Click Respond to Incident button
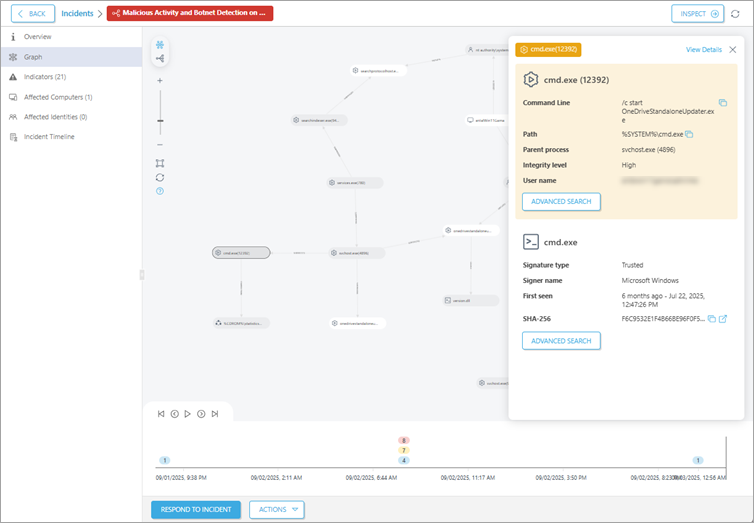Image resolution: width=754 pixels, height=523 pixels. (x=196, y=510)
